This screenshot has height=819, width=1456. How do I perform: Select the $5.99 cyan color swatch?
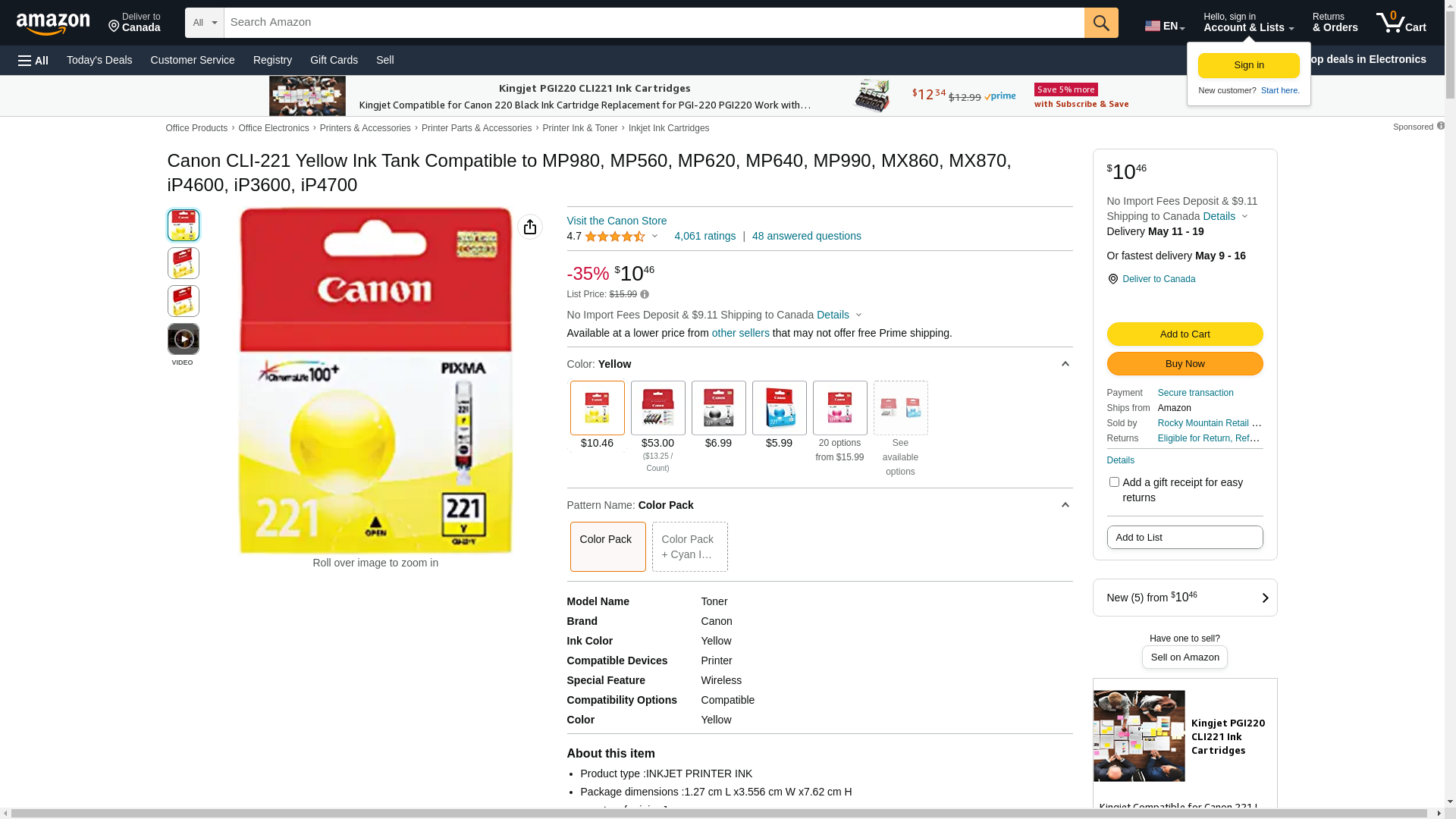coord(779,409)
